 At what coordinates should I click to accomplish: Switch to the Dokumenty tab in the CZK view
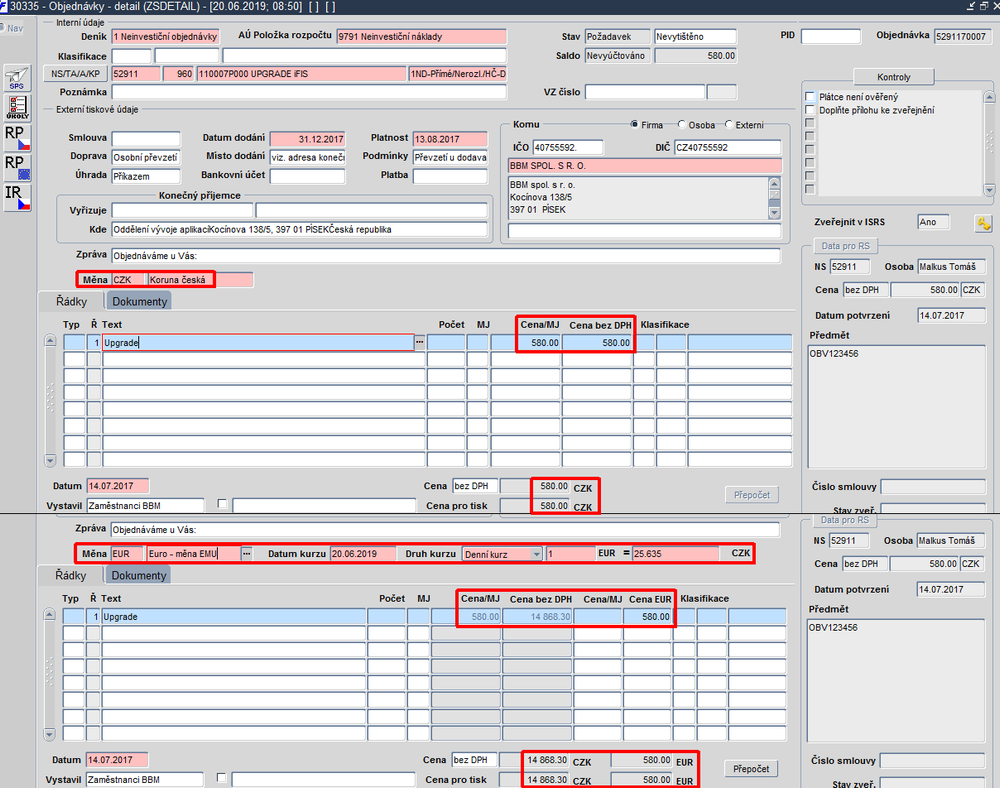[x=139, y=302]
